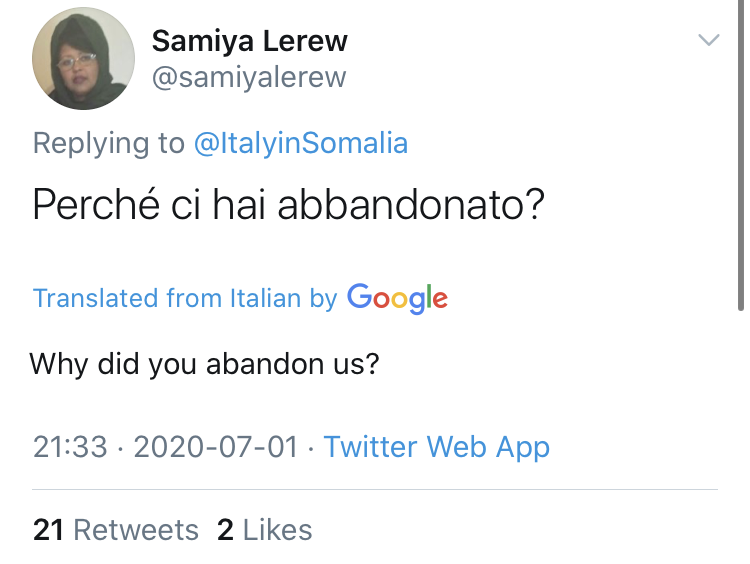View the list of Likes

pos(277,529)
